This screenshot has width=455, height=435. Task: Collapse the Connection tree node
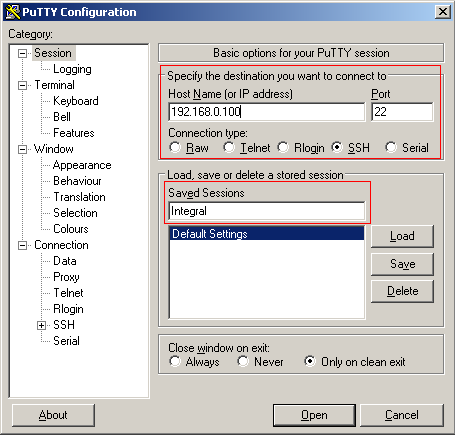click(x=22, y=245)
